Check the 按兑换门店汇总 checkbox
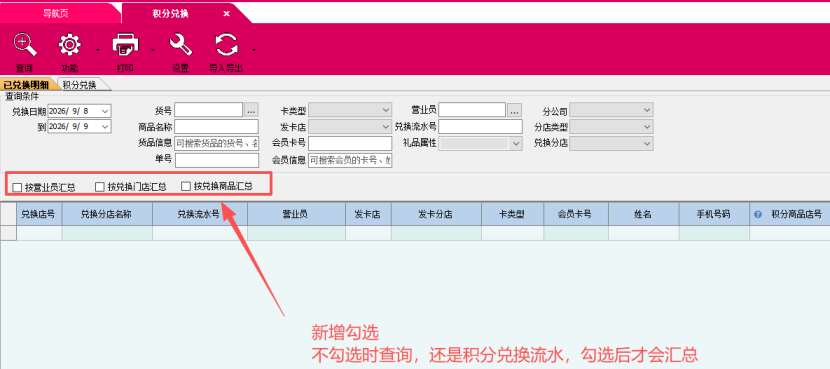830x369 pixels. point(100,187)
